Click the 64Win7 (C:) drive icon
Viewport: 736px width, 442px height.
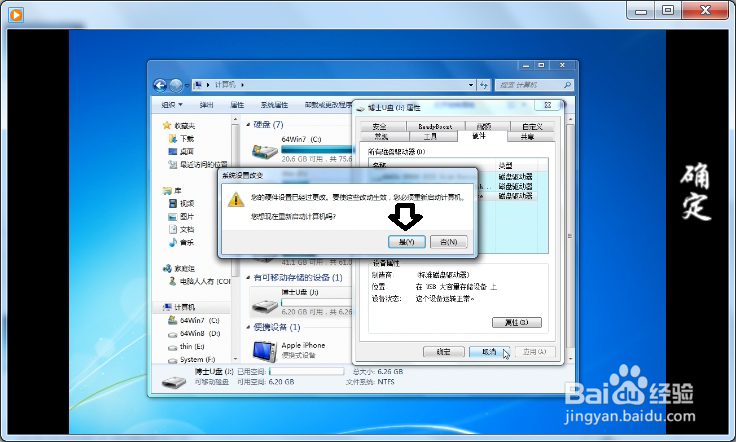tap(265, 151)
